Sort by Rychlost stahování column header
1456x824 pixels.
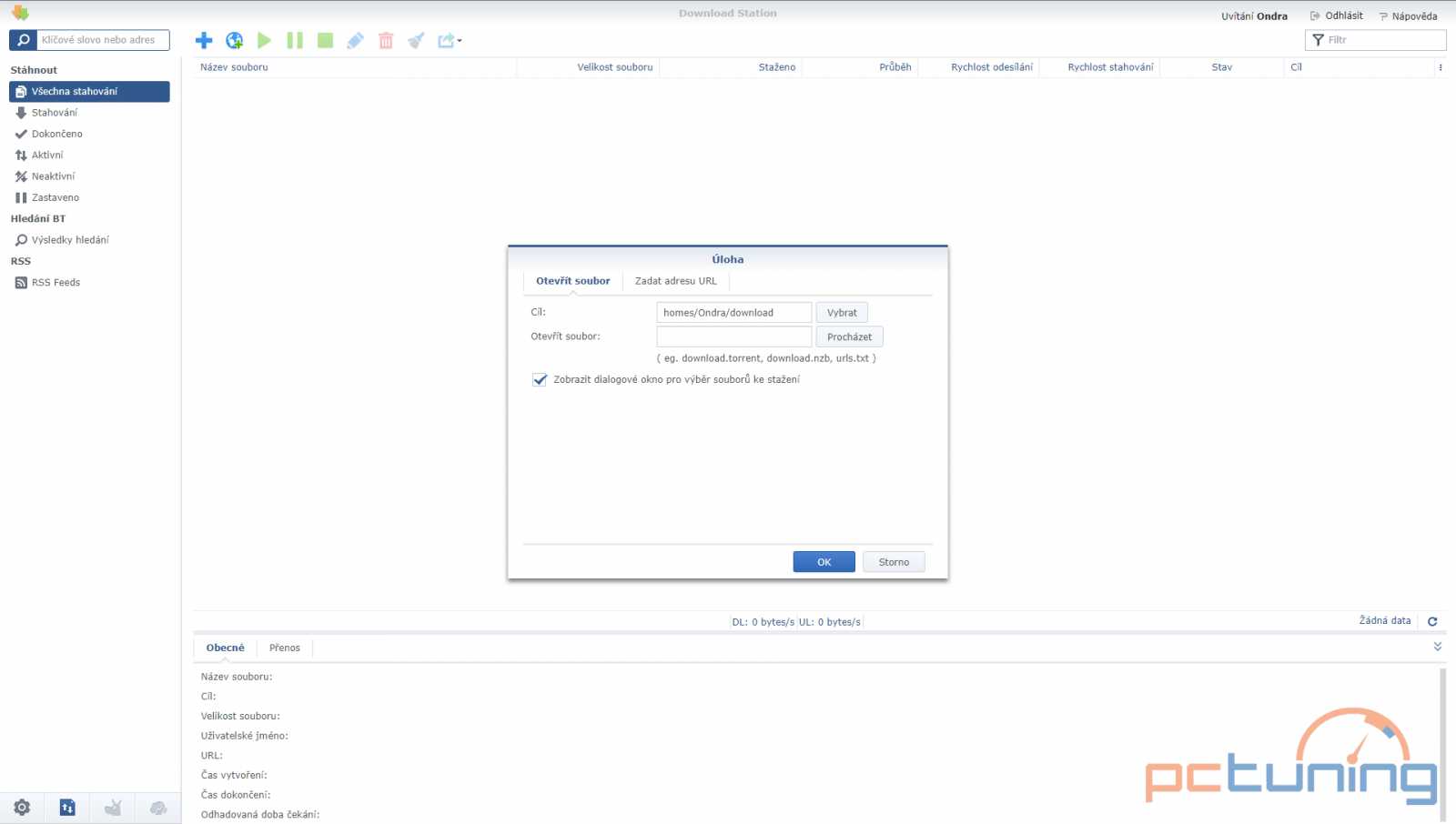(x=1099, y=67)
